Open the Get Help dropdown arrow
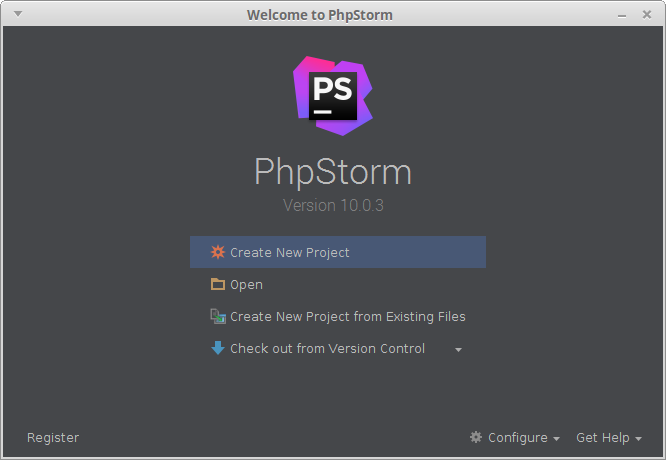The height and width of the screenshot is (460, 666). 638,438
